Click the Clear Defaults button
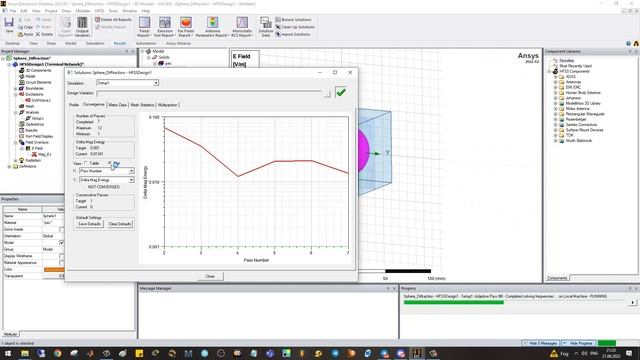 [x=120, y=224]
